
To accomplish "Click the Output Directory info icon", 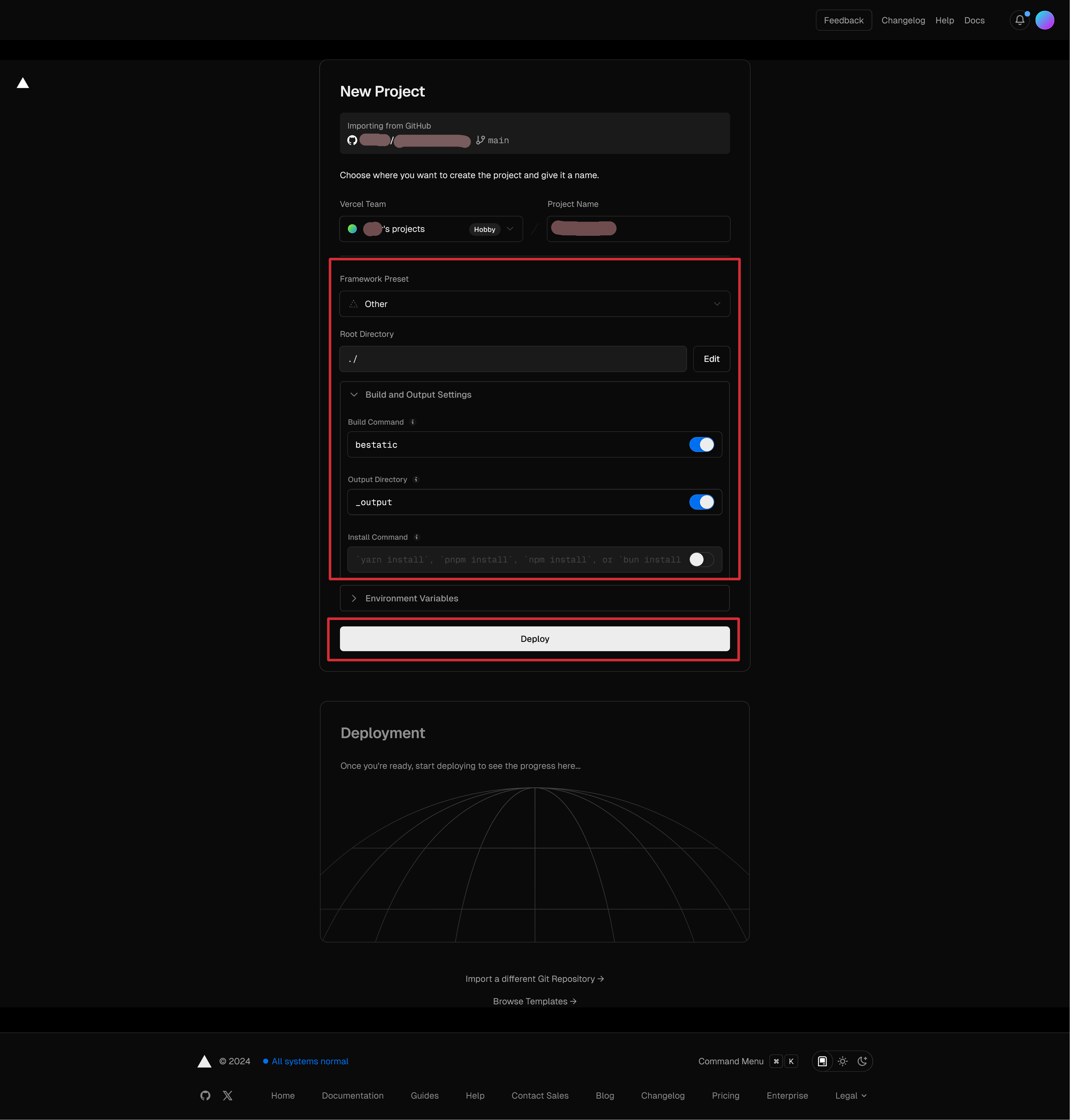I will point(416,480).
